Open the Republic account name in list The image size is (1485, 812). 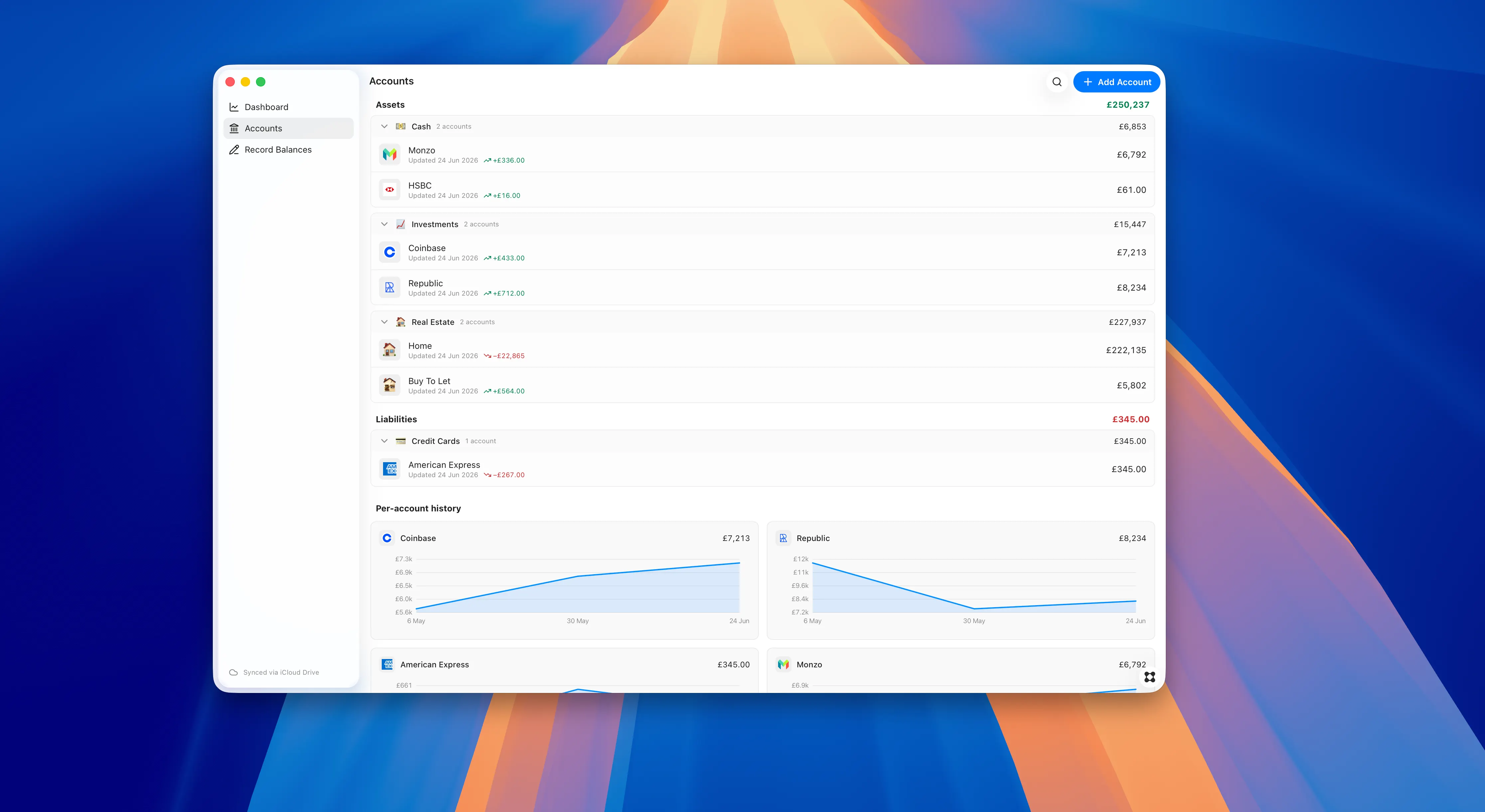click(x=425, y=284)
